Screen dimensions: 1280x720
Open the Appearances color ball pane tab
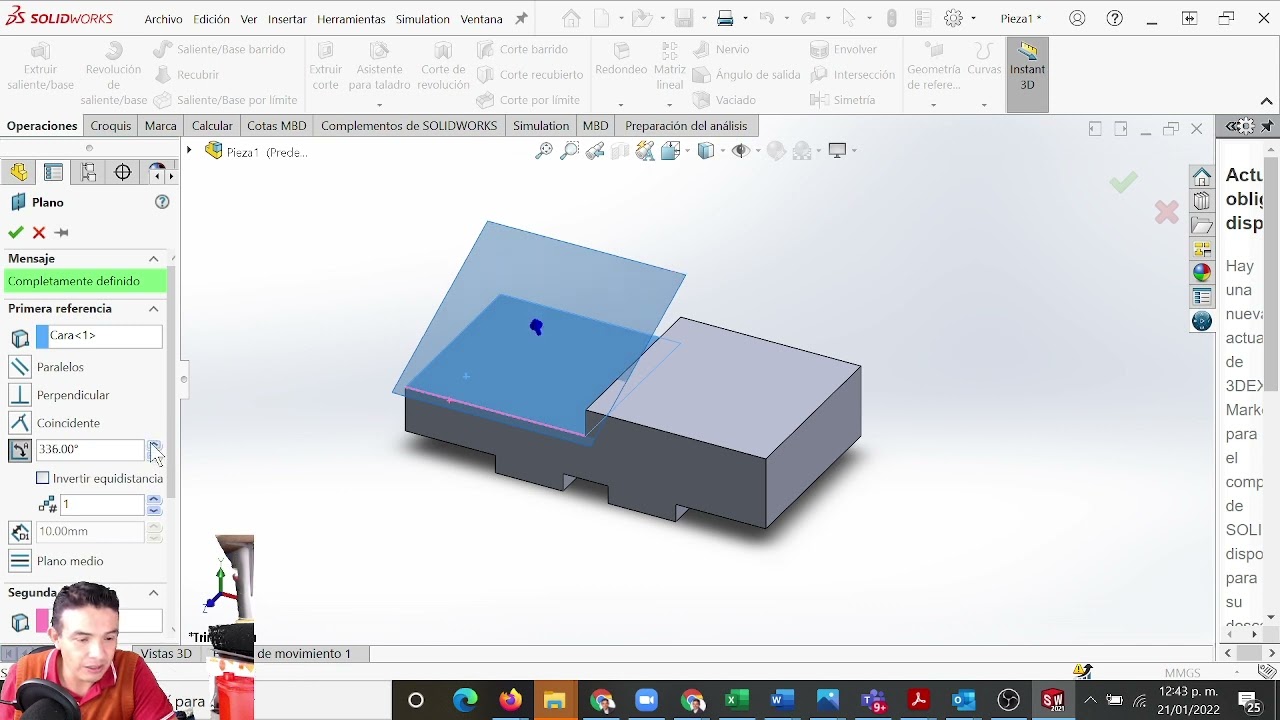point(1202,272)
